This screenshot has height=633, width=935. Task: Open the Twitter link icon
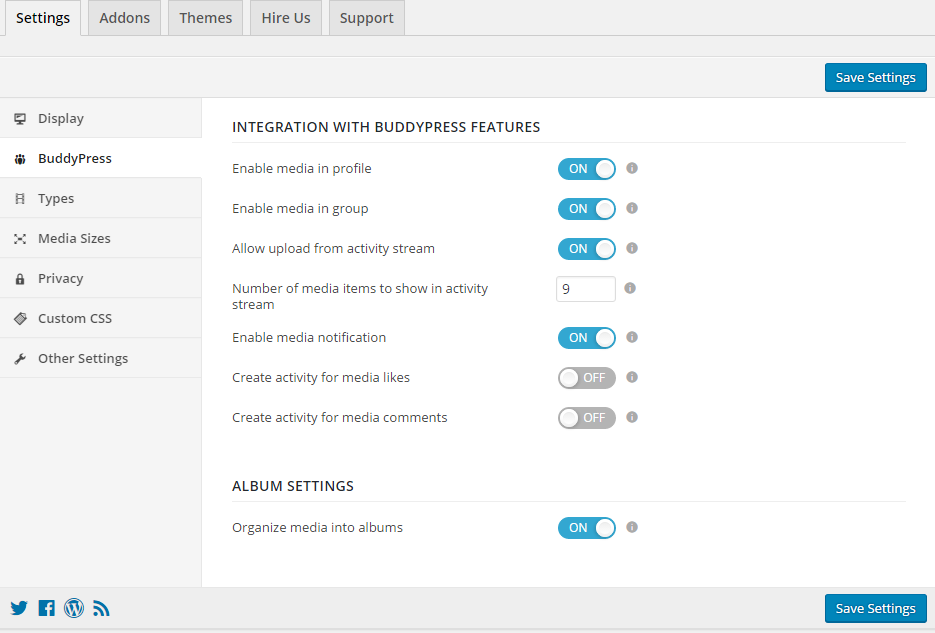pyautogui.click(x=19, y=608)
